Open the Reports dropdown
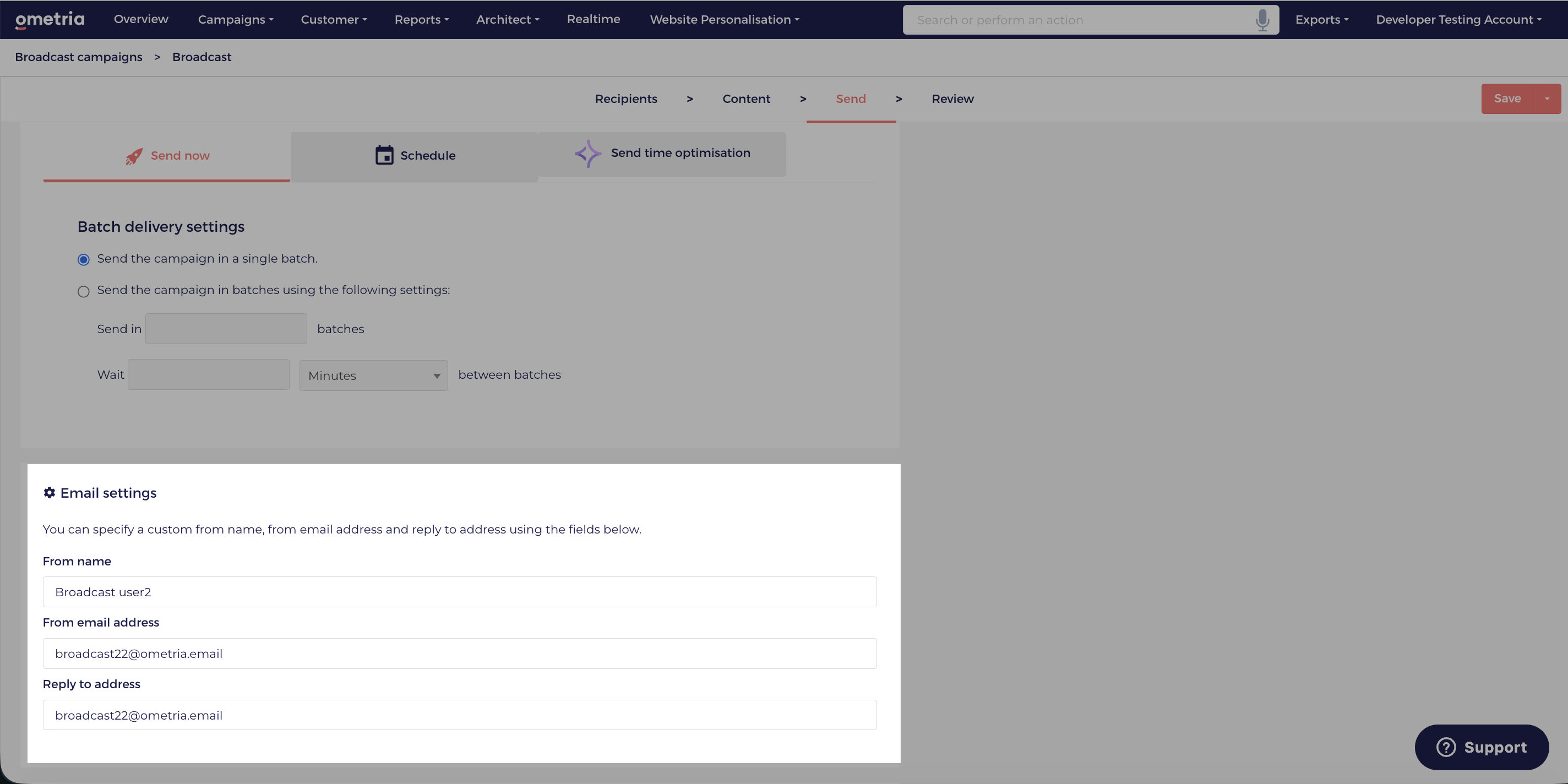Viewport: 1568px width, 784px height. pyautogui.click(x=421, y=19)
